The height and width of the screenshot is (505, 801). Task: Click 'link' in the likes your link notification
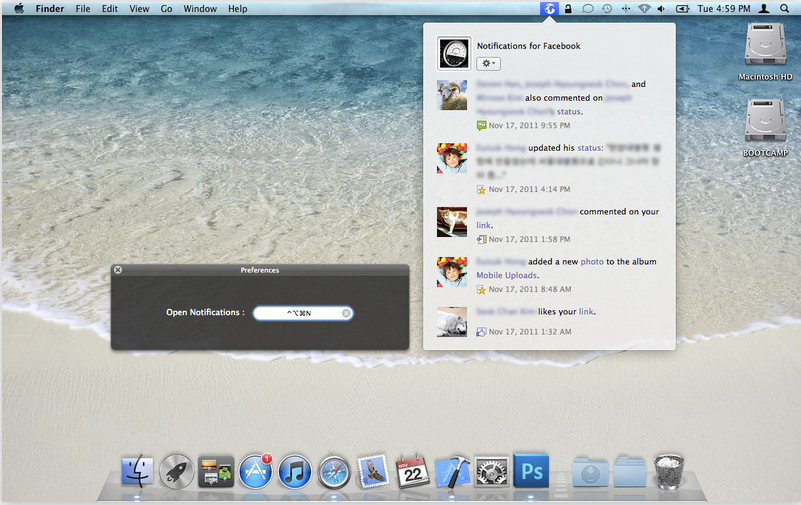[x=586, y=311]
